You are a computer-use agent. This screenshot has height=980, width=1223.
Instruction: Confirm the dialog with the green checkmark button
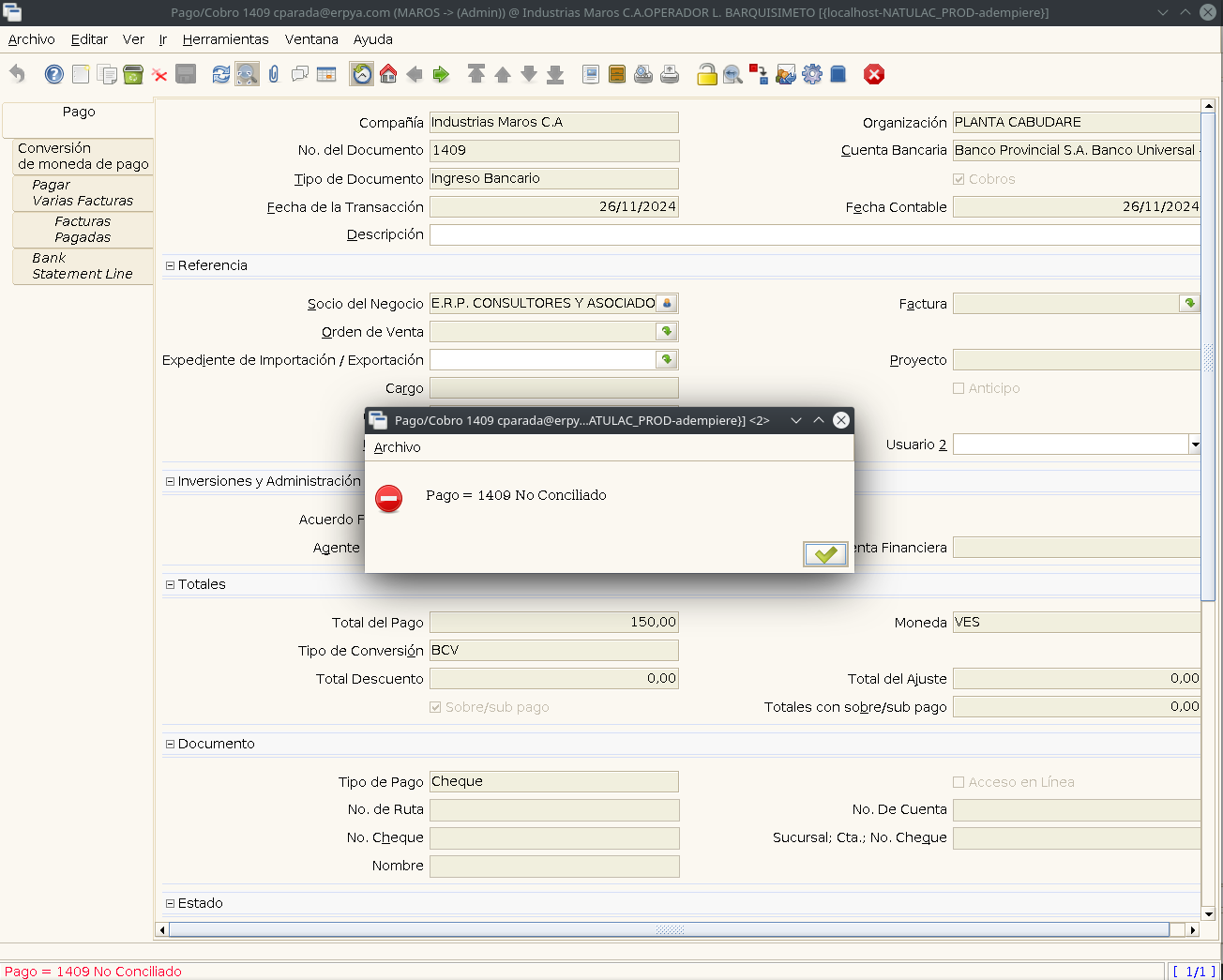tap(825, 554)
